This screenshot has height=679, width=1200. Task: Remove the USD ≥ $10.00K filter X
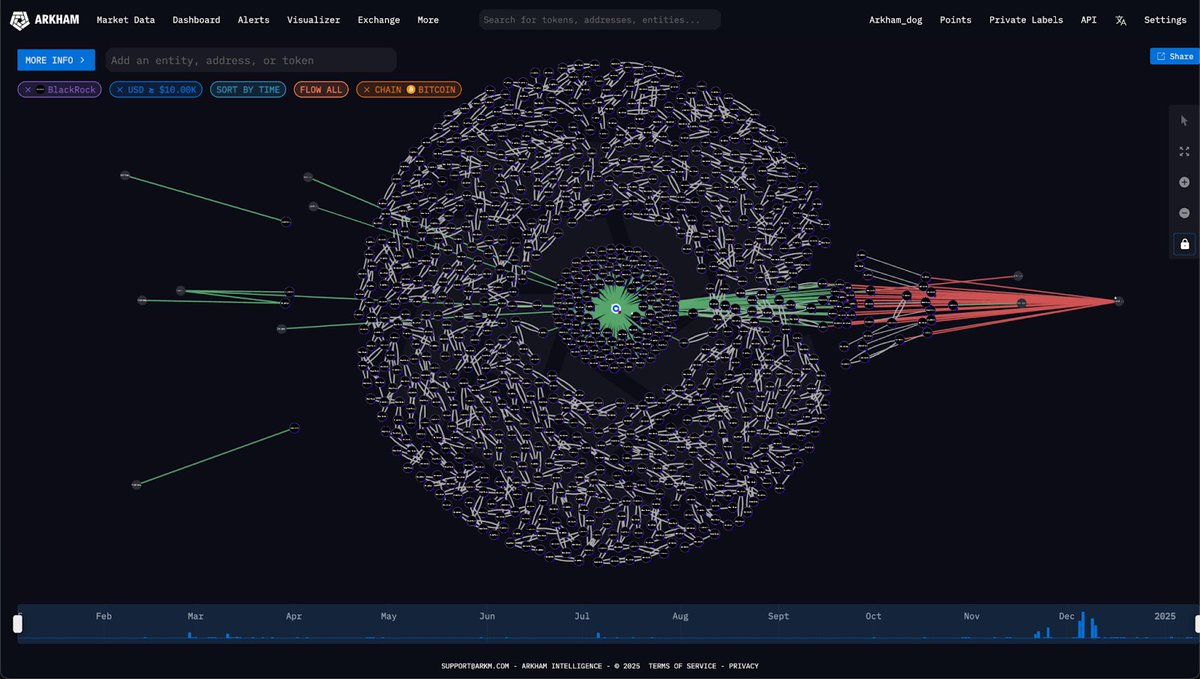[120, 90]
